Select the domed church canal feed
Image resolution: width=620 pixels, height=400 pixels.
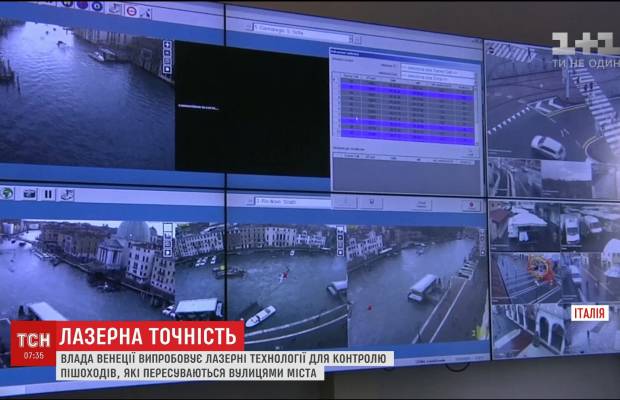87,270
